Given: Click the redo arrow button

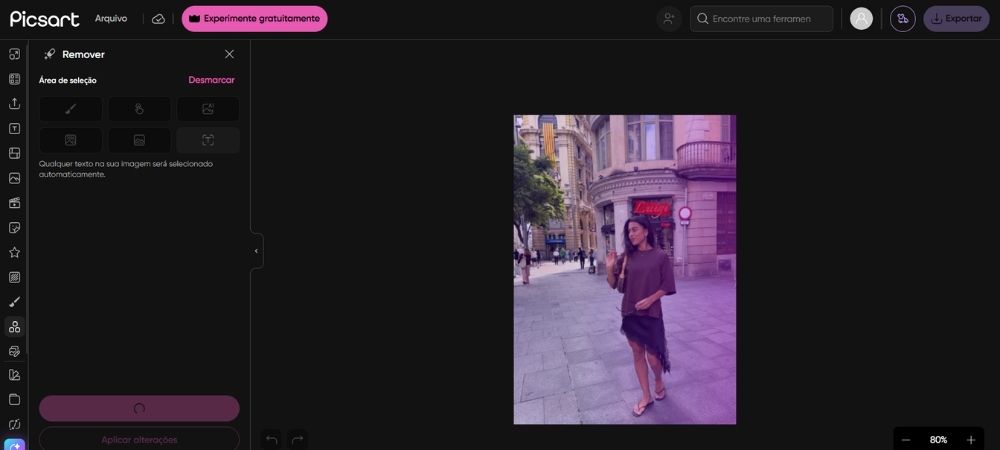Looking at the screenshot, I should point(297,440).
